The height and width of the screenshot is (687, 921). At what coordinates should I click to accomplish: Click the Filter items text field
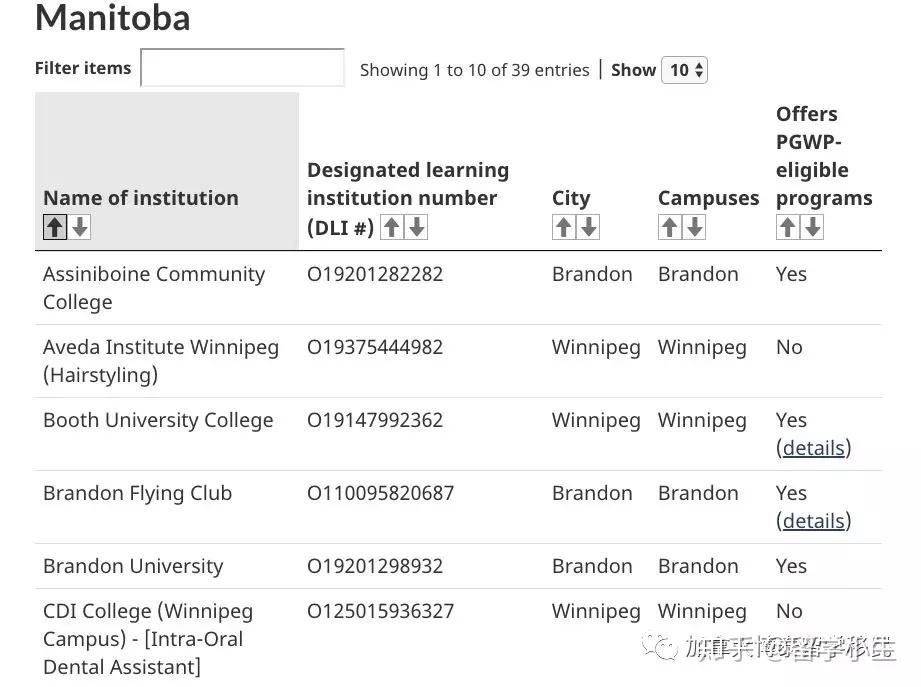coord(243,68)
